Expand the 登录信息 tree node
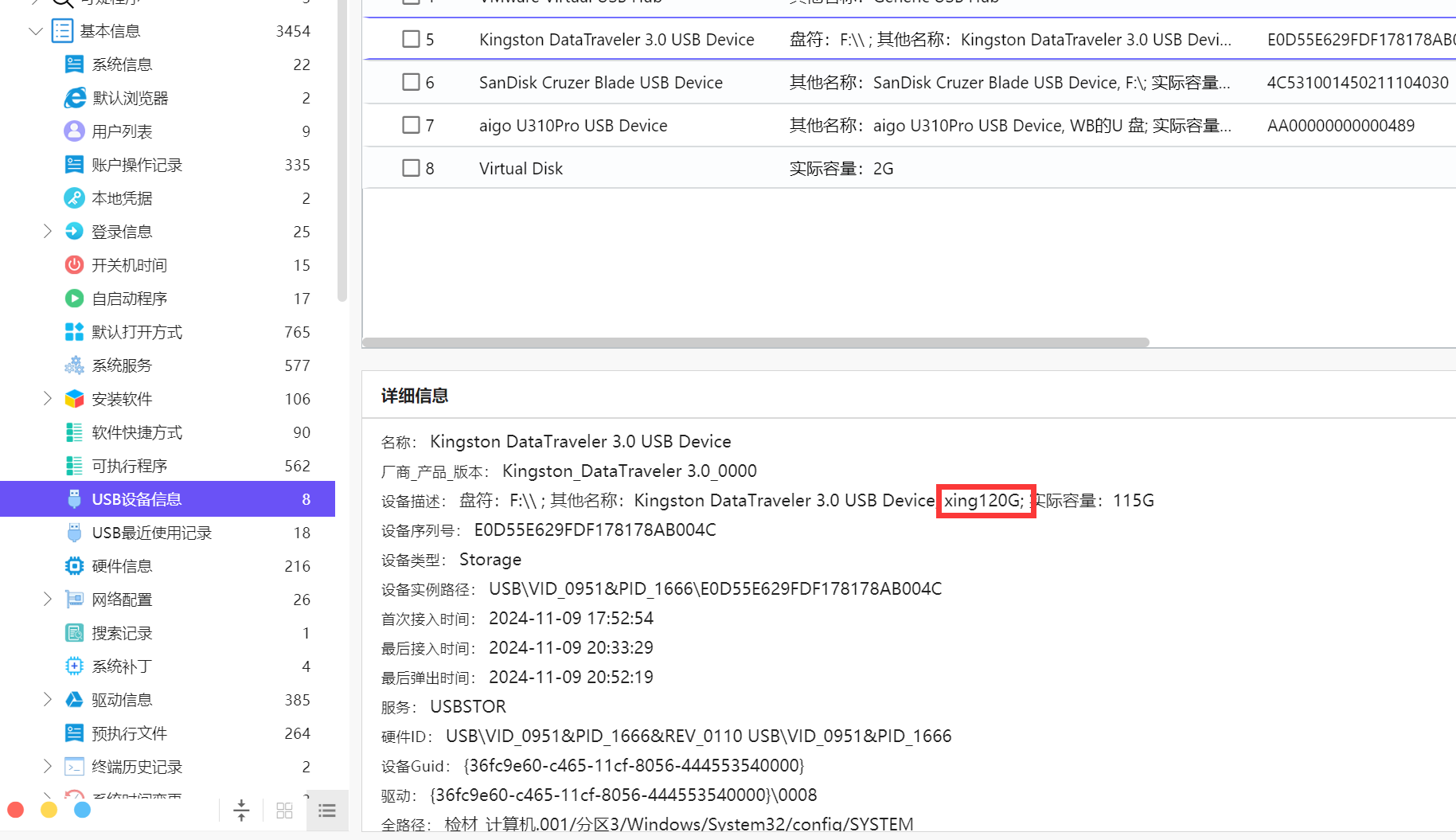The image size is (1456, 840). (x=47, y=232)
